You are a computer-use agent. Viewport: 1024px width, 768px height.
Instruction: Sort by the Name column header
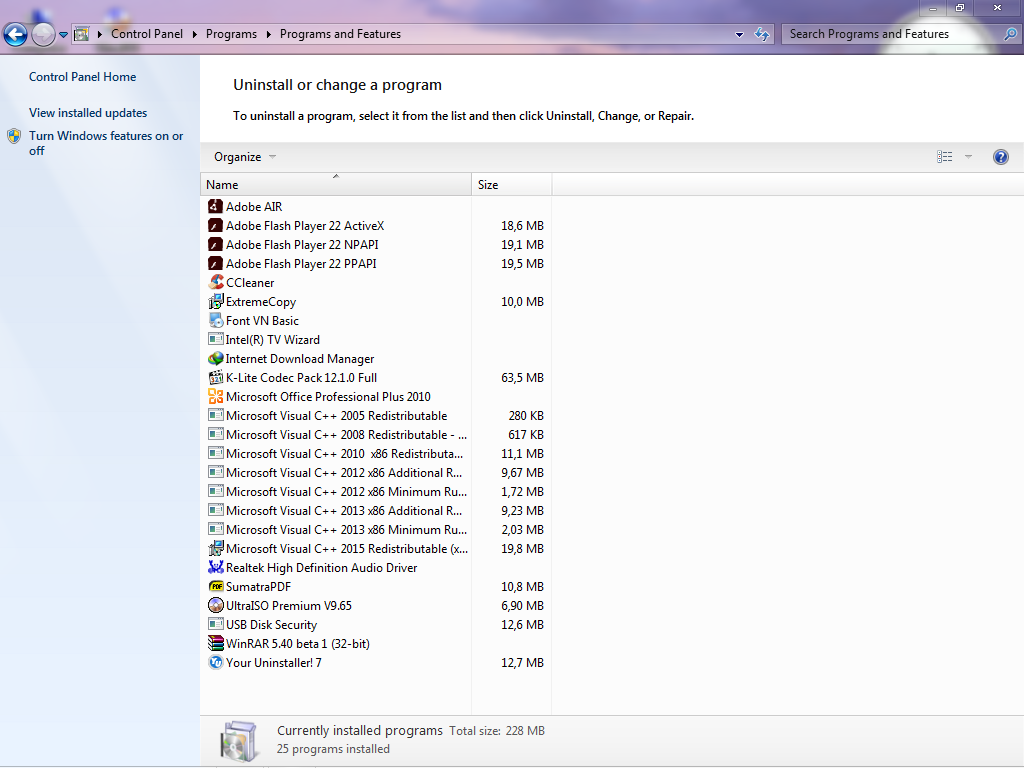[x=336, y=185]
